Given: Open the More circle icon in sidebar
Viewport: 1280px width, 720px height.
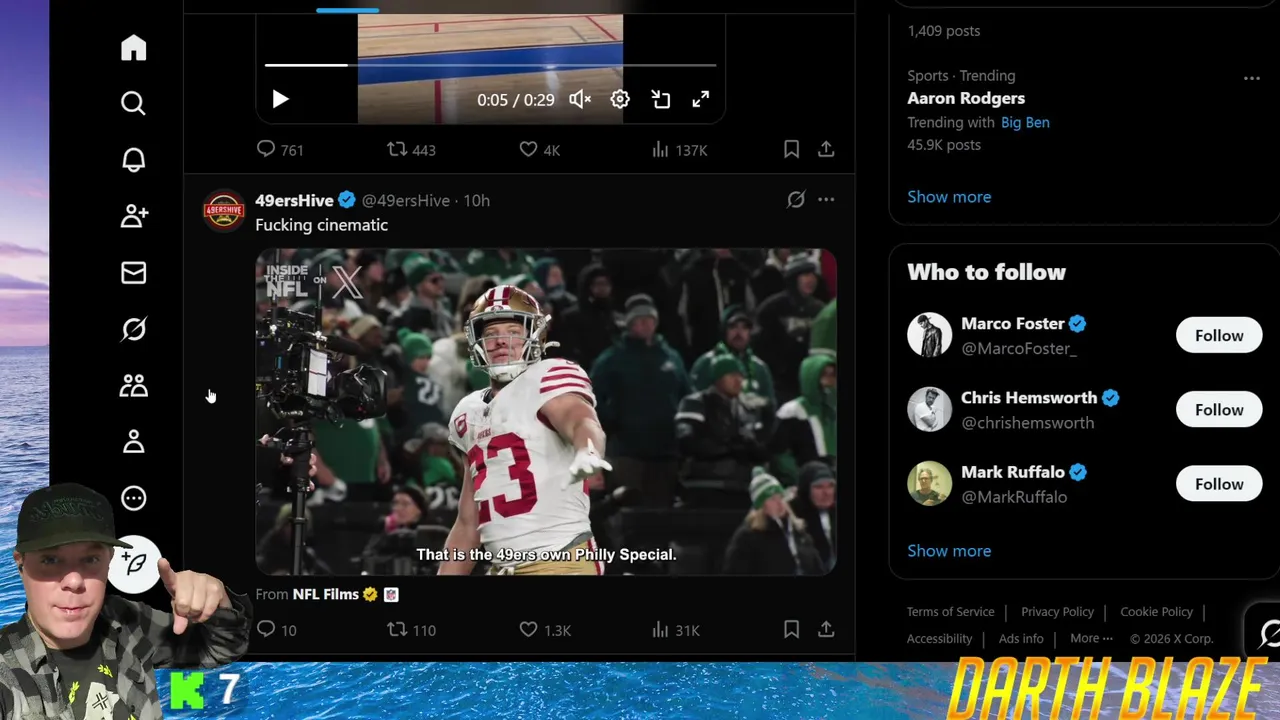Looking at the screenshot, I should [133, 498].
